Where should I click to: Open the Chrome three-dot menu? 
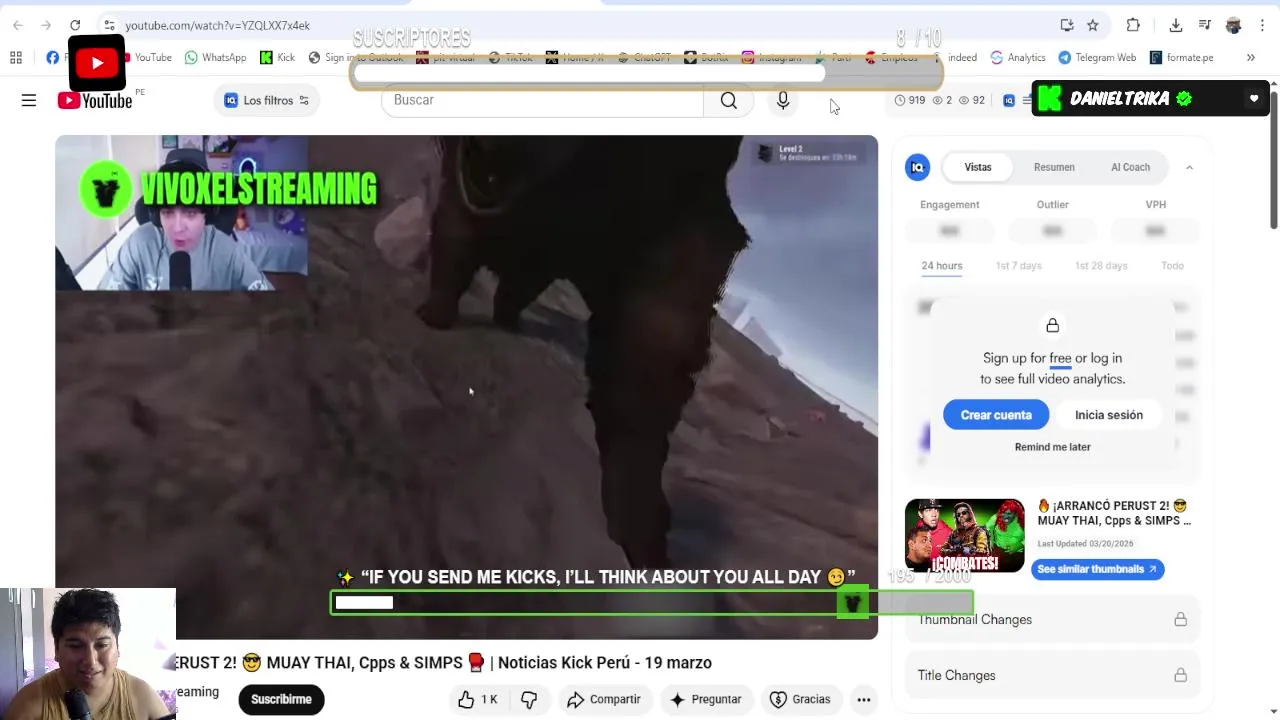pyautogui.click(x=1262, y=25)
